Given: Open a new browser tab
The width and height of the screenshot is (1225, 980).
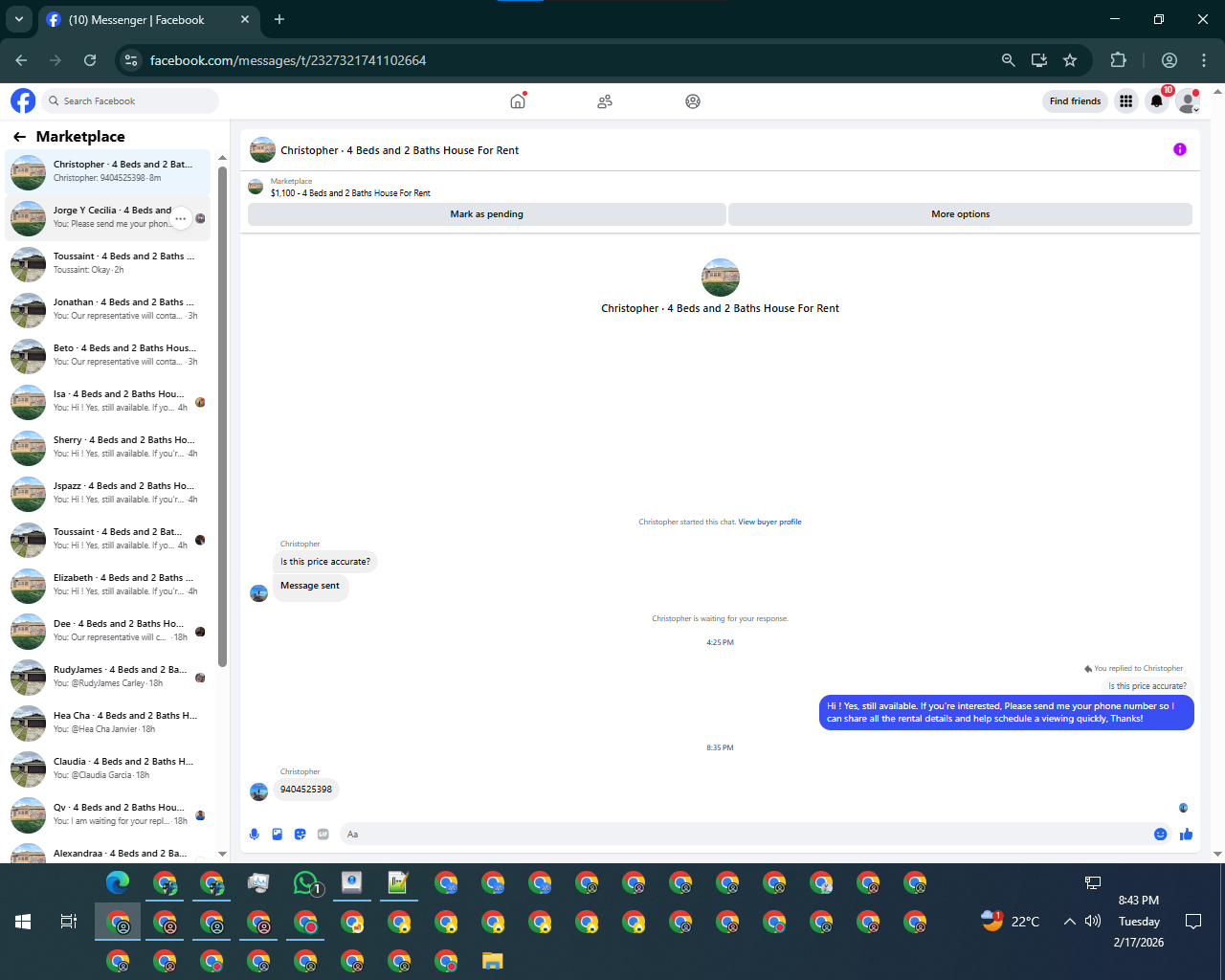Looking at the screenshot, I should point(279,19).
